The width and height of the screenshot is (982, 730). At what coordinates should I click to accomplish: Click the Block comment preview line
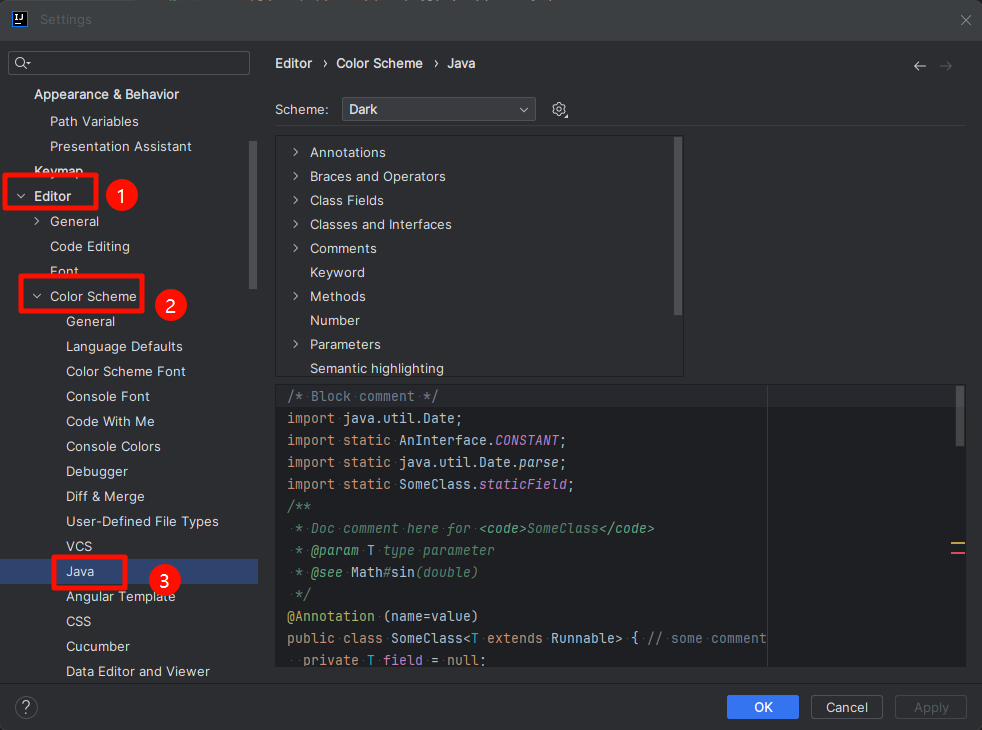tap(363, 396)
